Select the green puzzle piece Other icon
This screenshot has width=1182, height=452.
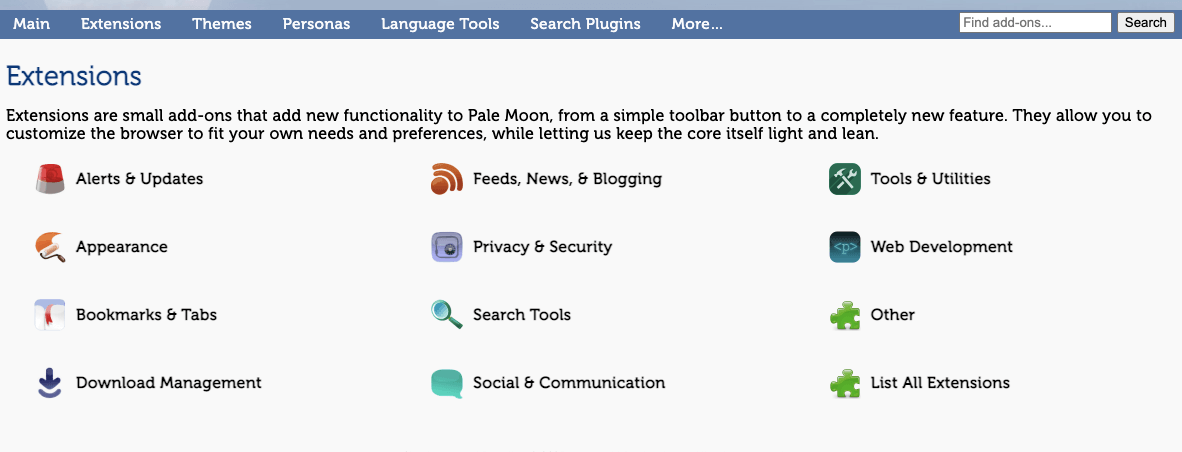point(844,315)
